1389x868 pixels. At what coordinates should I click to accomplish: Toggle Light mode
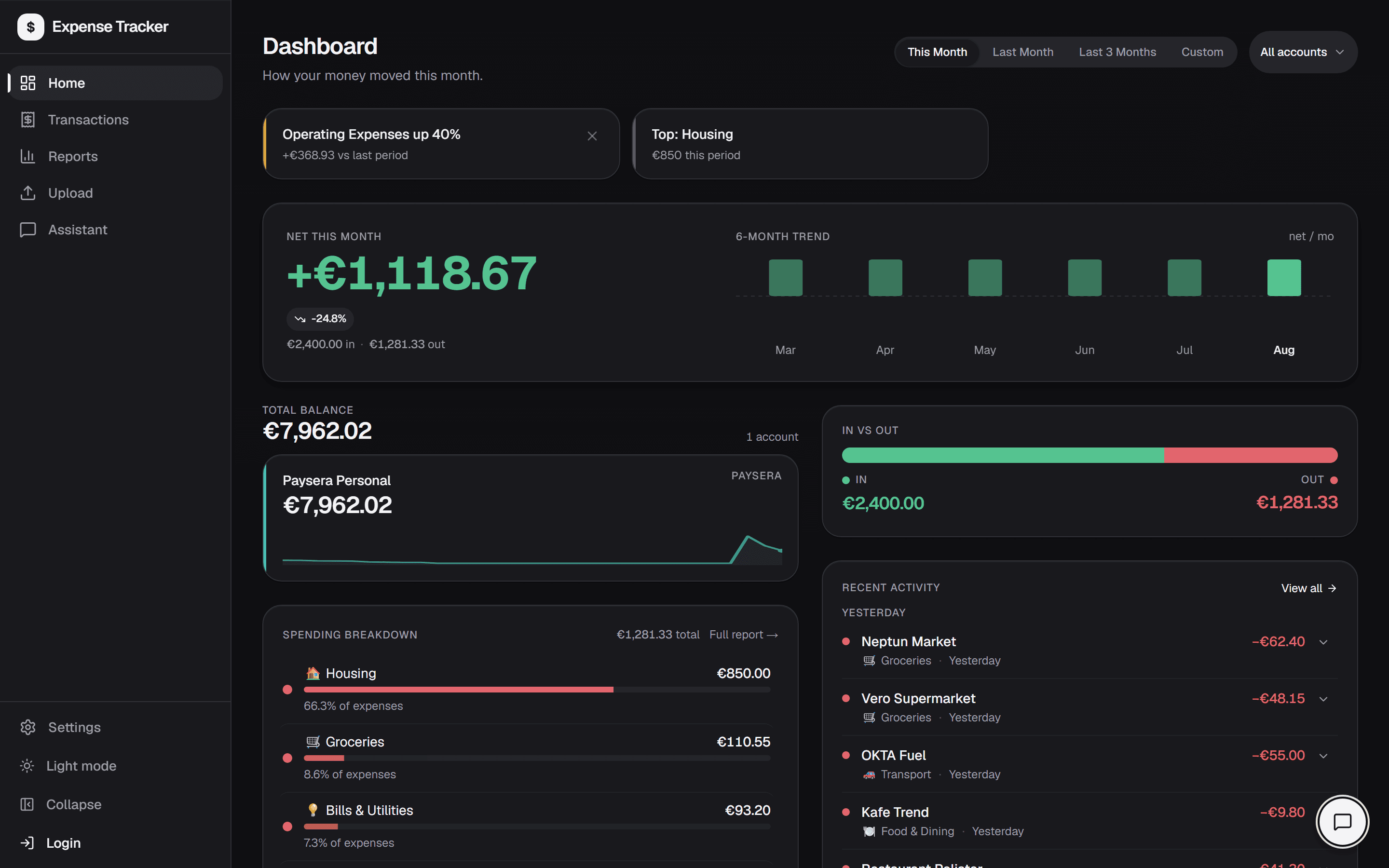(x=115, y=766)
